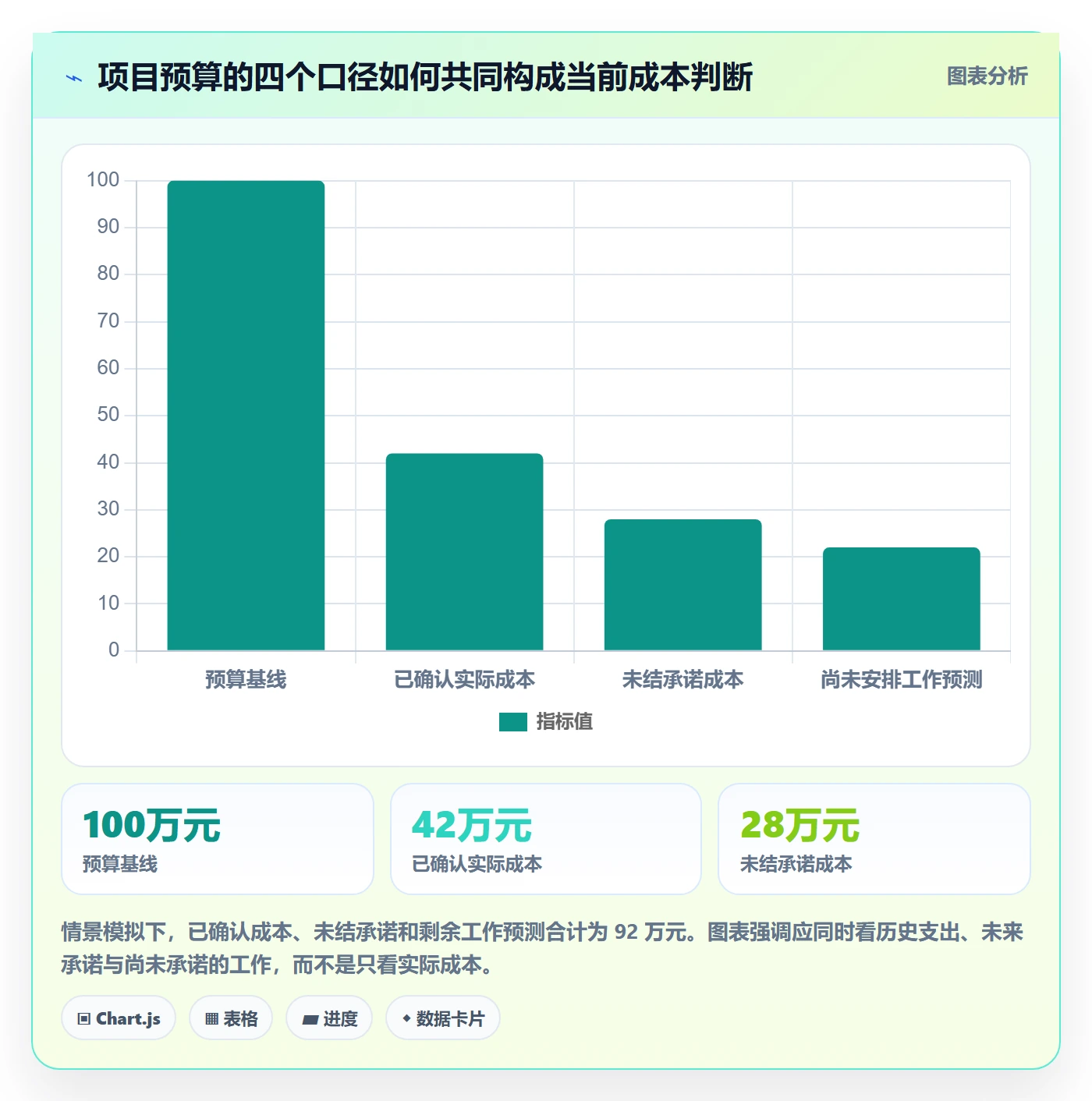1092x1101 pixels.
Task: Click the summary paragraph starting 情景模拟下
Action: 543,948
